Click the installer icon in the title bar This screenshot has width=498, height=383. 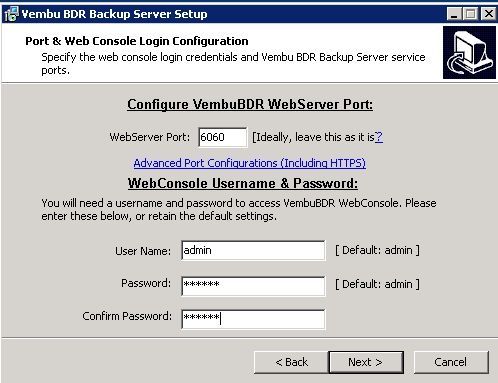click(11, 14)
